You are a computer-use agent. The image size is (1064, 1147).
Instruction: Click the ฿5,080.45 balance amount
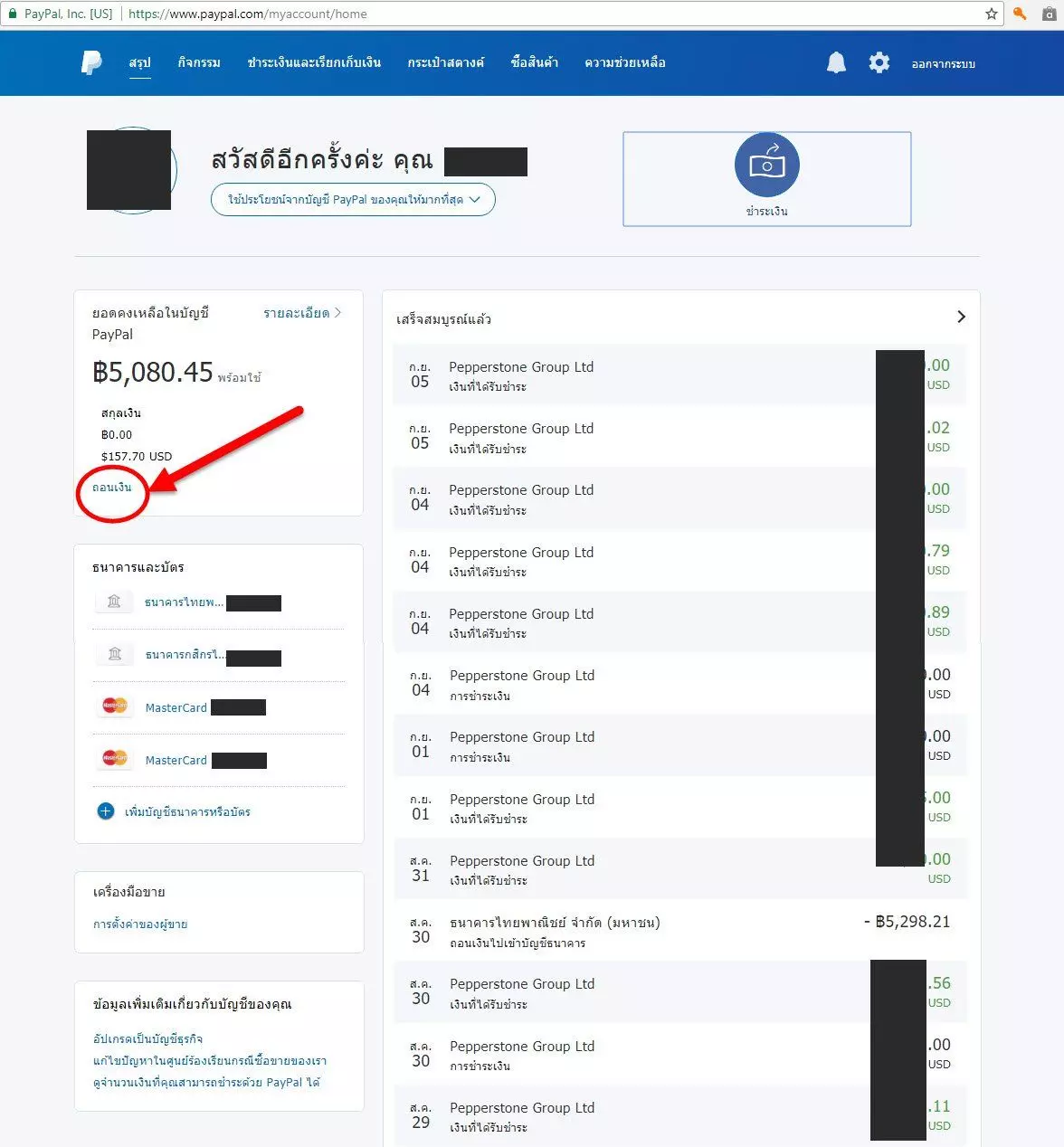click(153, 372)
